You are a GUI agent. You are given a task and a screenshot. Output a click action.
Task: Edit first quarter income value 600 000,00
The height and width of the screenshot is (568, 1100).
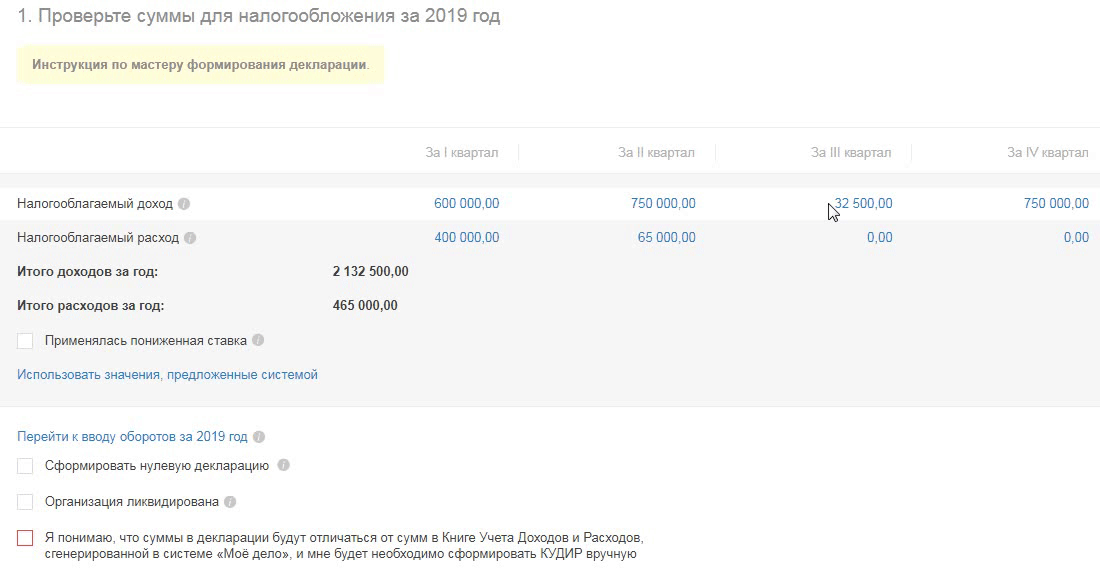tap(466, 203)
